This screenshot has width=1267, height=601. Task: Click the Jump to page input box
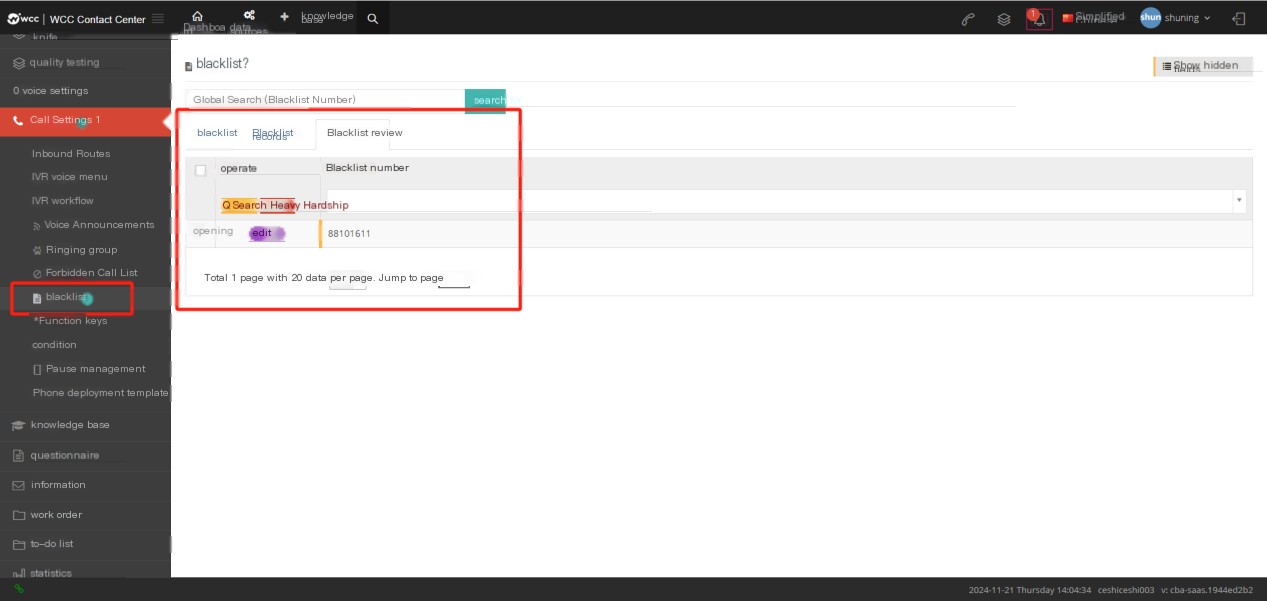[x=454, y=280]
